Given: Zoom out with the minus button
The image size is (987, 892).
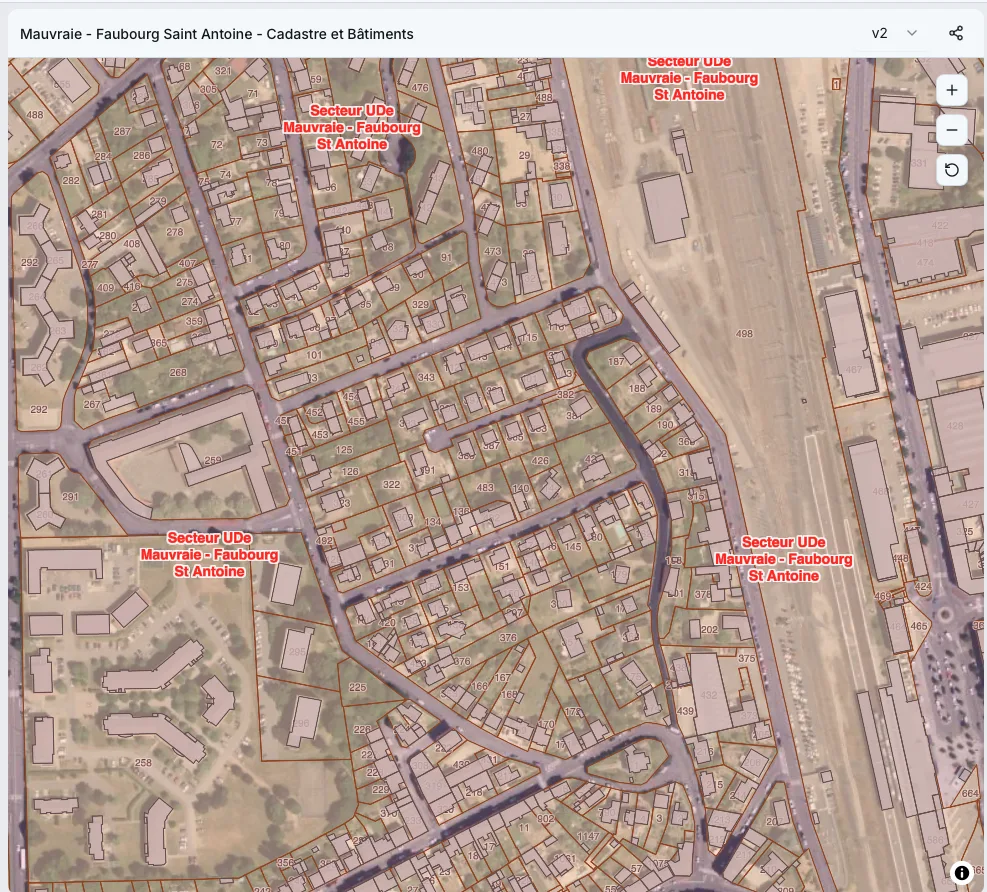Looking at the screenshot, I should pos(952,130).
